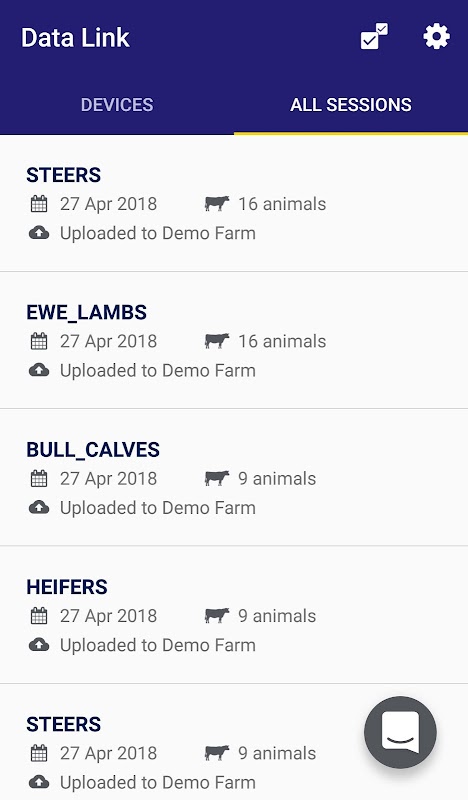
Task: Open the first STEERS session
Action: click(x=234, y=203)
